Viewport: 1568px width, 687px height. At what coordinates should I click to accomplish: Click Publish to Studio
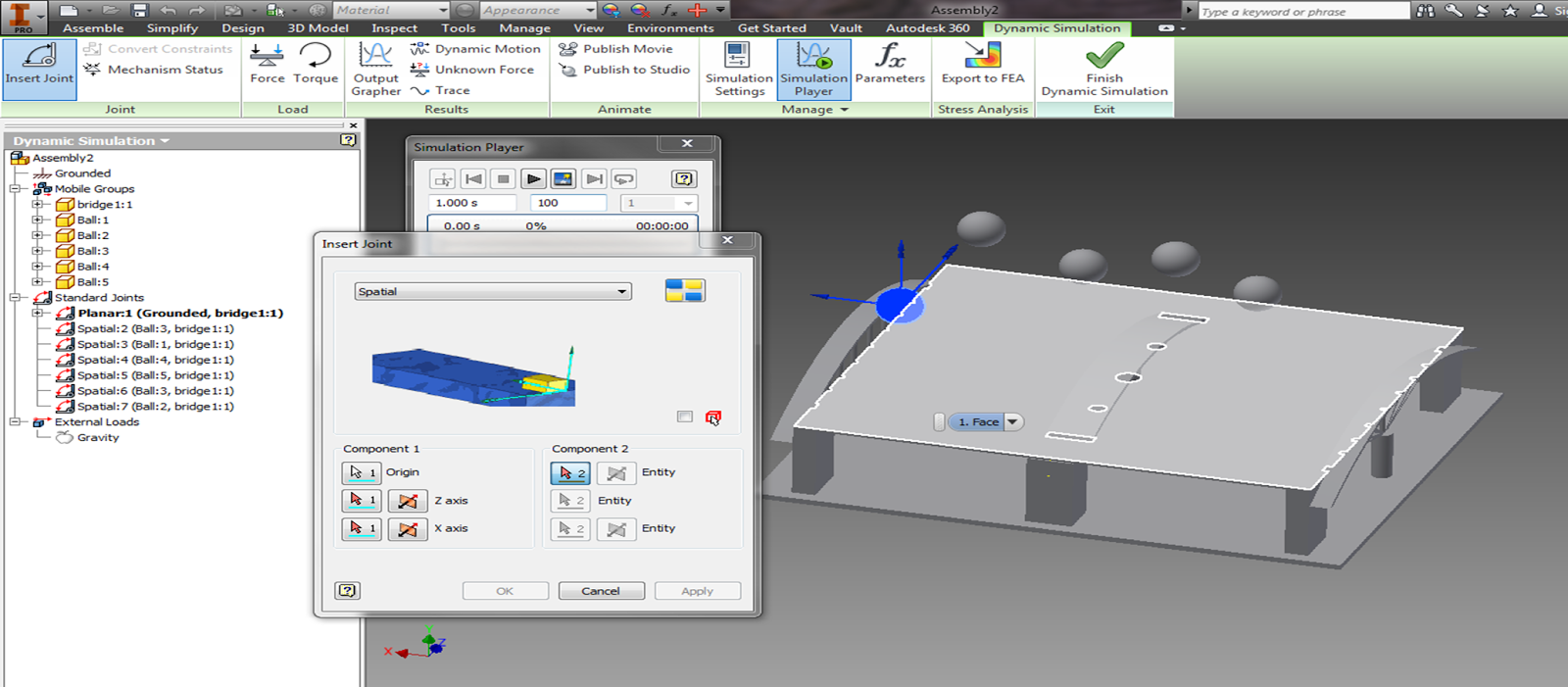tap(624, 70)
